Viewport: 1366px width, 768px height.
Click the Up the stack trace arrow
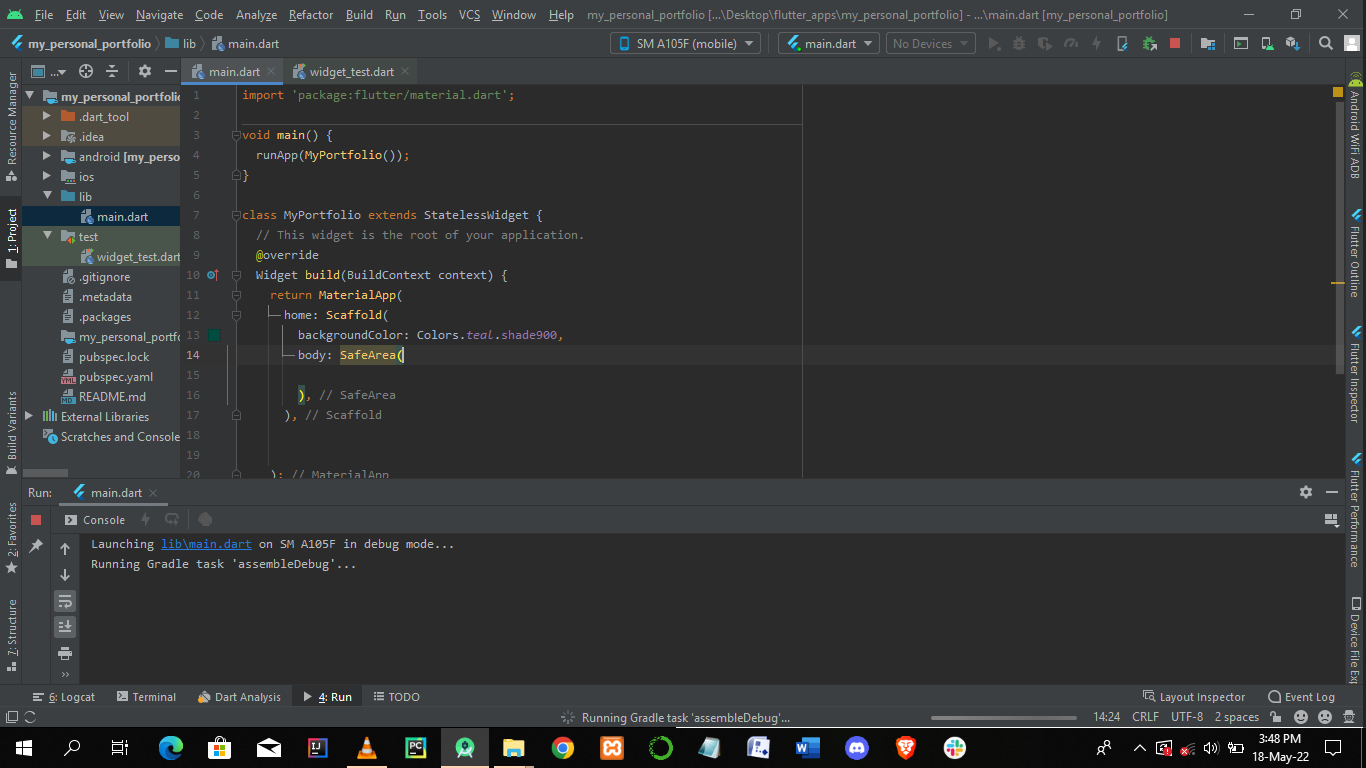[65, 549]
